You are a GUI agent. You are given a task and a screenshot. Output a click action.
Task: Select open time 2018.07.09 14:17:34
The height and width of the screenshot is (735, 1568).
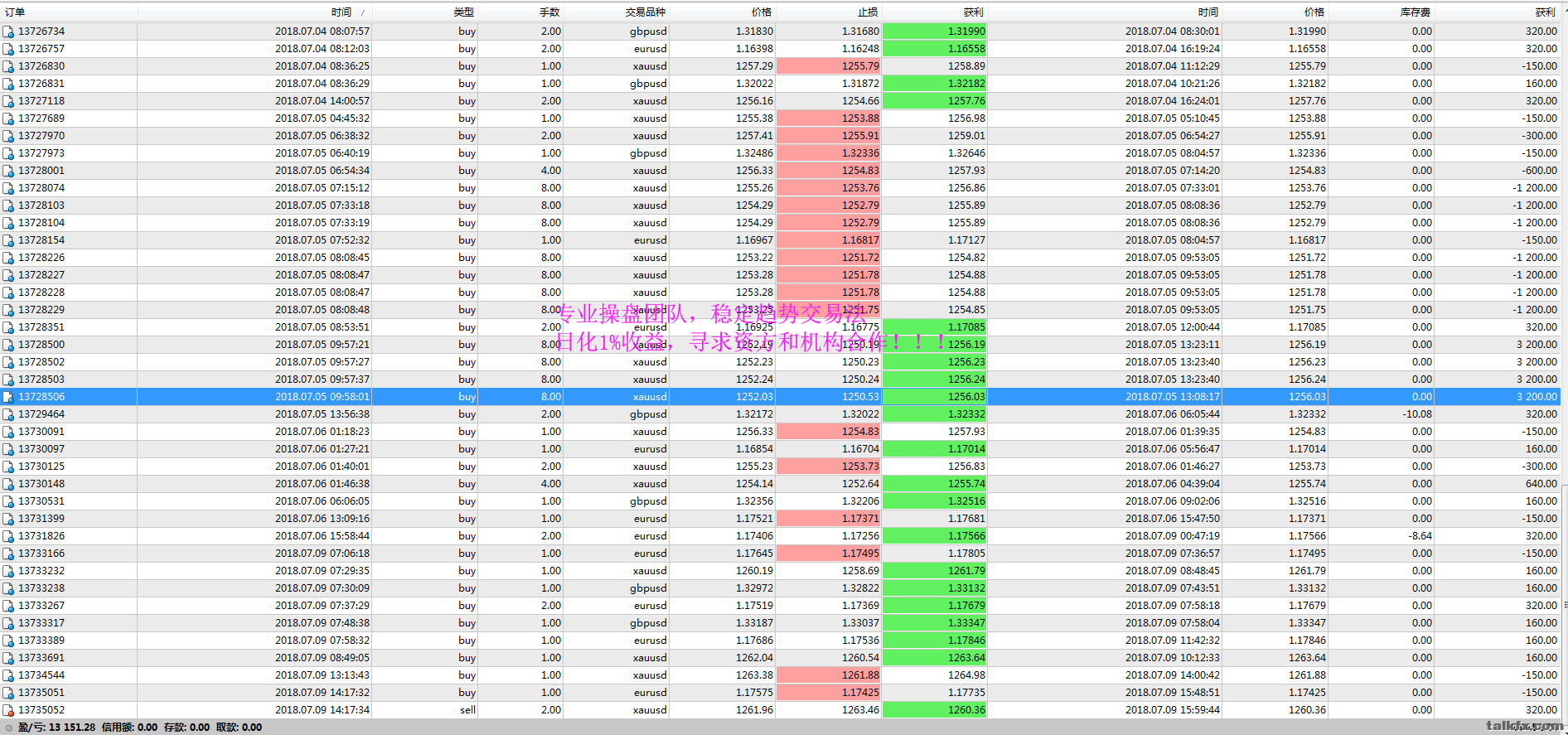click(322, 710)
